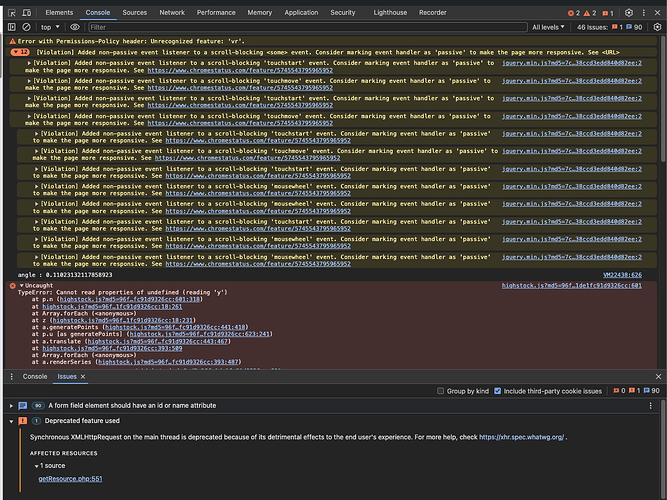
Task: Collapse the 1 source resources list
Action: click(37, 466)
